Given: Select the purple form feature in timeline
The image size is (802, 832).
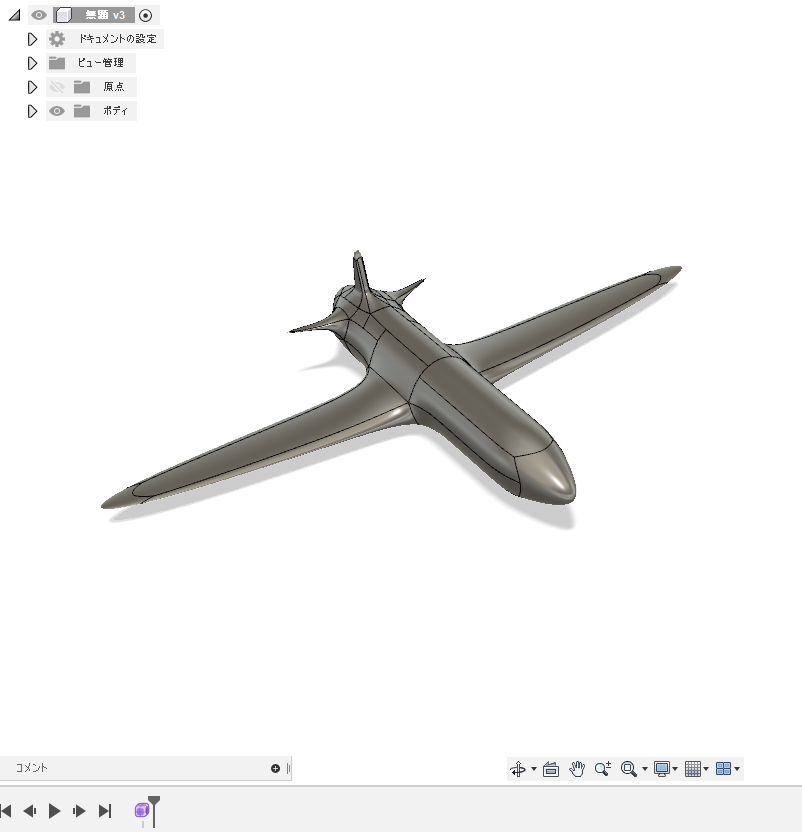Looking at the screenshot, I should tap(142, 810).
